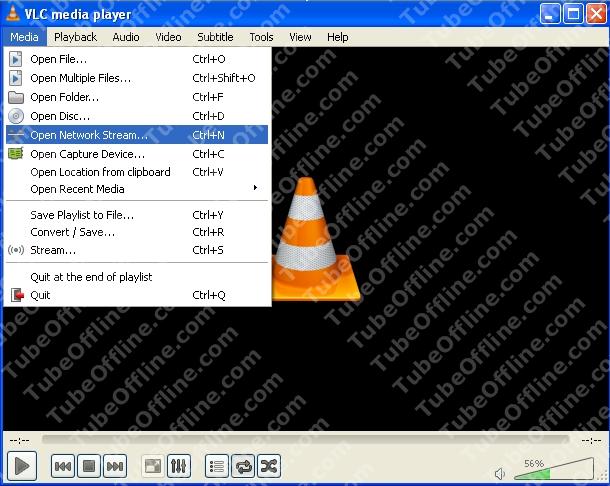This screenshot has height=486, width=610.
Task: Minimize the VLC window
Action: click(550, 14)
